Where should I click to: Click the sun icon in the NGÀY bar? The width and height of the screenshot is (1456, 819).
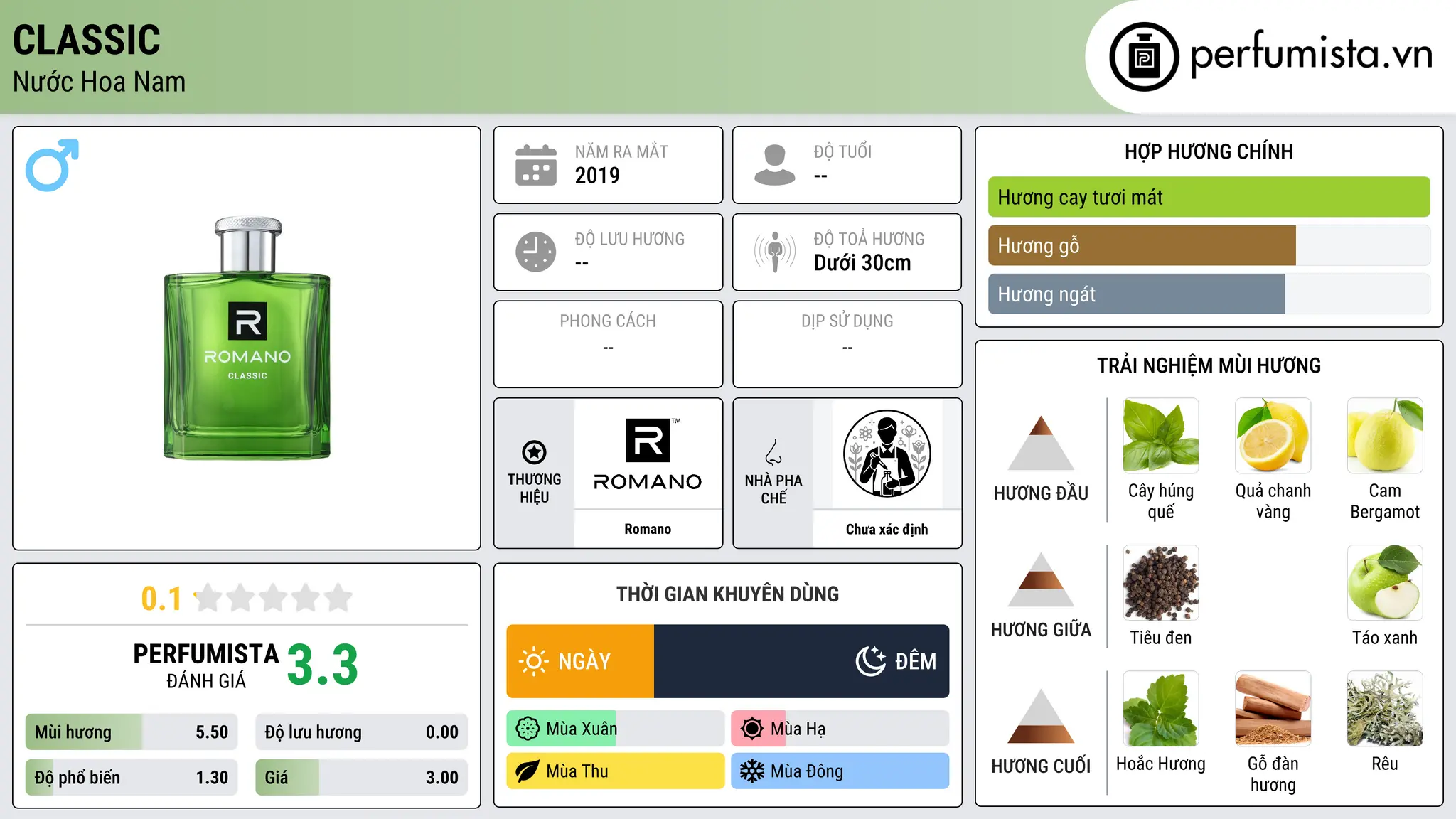[534, 661]
